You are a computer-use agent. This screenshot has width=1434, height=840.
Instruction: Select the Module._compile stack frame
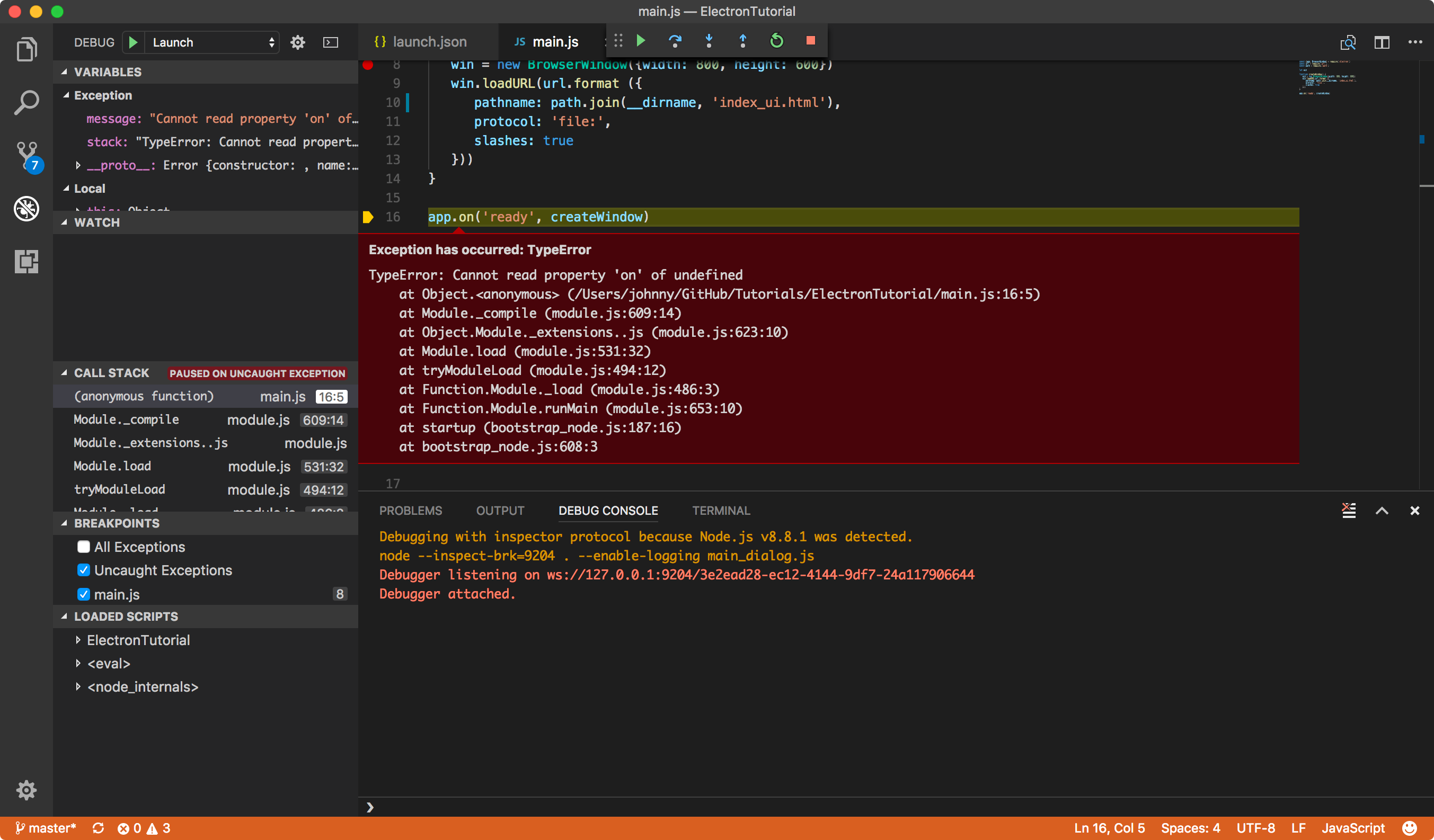click(x=206, y=419)
